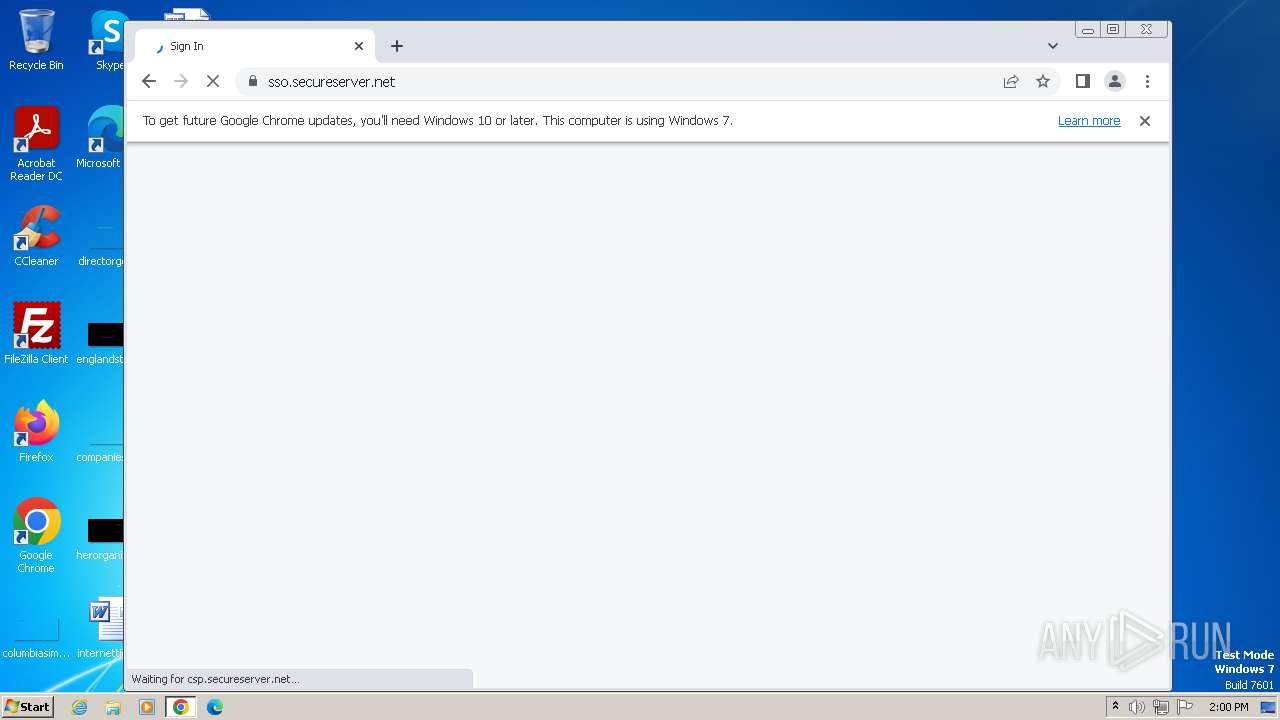Minimize the Chrome window
The image size is (1280, 720).
1087,30
